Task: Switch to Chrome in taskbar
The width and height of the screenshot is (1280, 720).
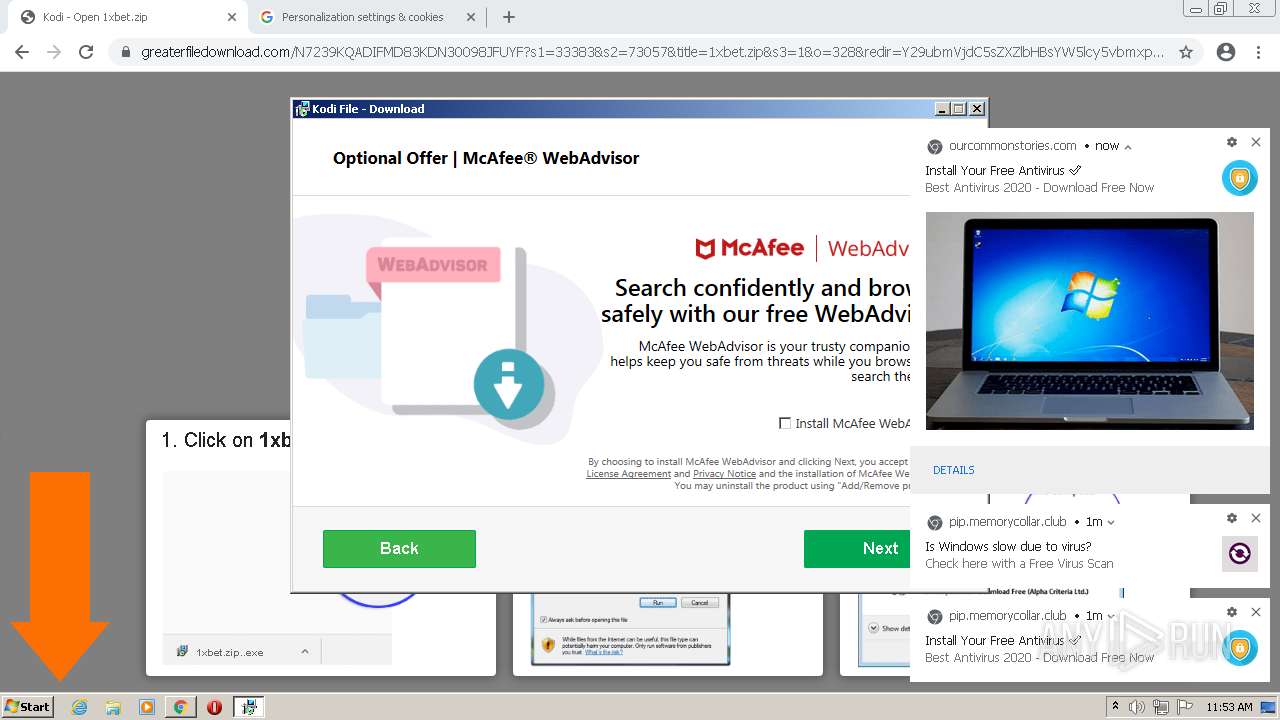Action: pos(180,707)
